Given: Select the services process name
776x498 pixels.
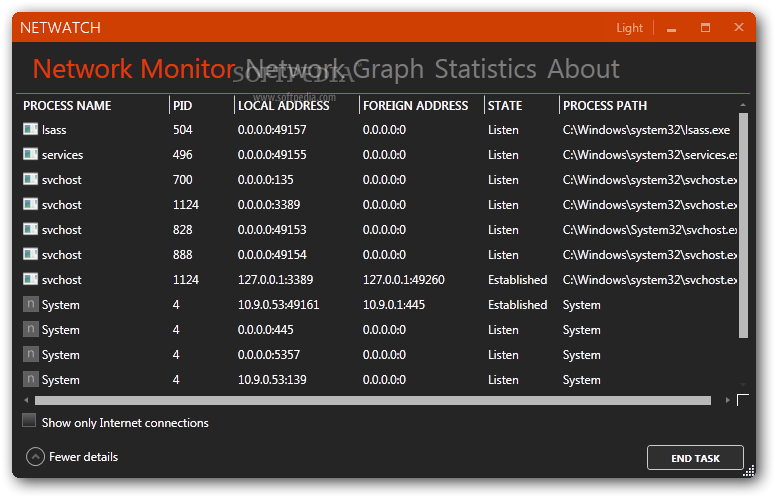Looking at the screenshot, I should tap(62, 154).
